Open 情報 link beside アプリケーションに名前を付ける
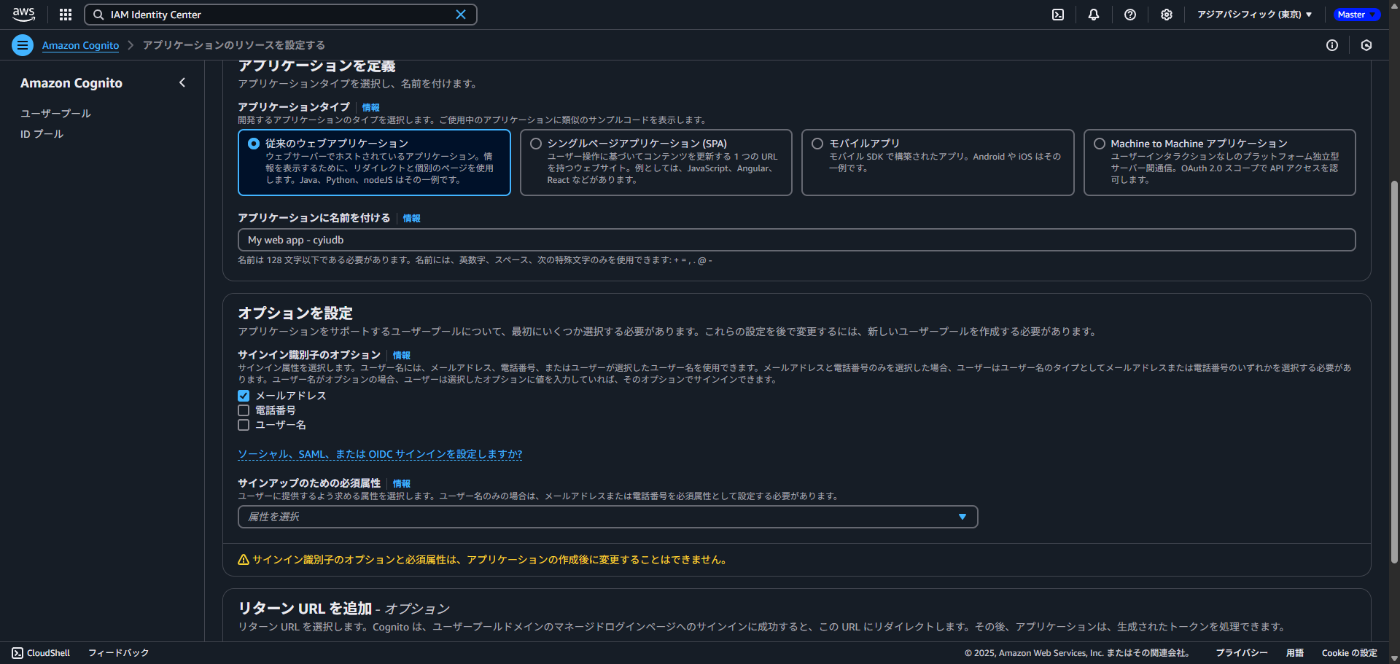Screen dimensions: 1400x664 (x=412, y=218)
